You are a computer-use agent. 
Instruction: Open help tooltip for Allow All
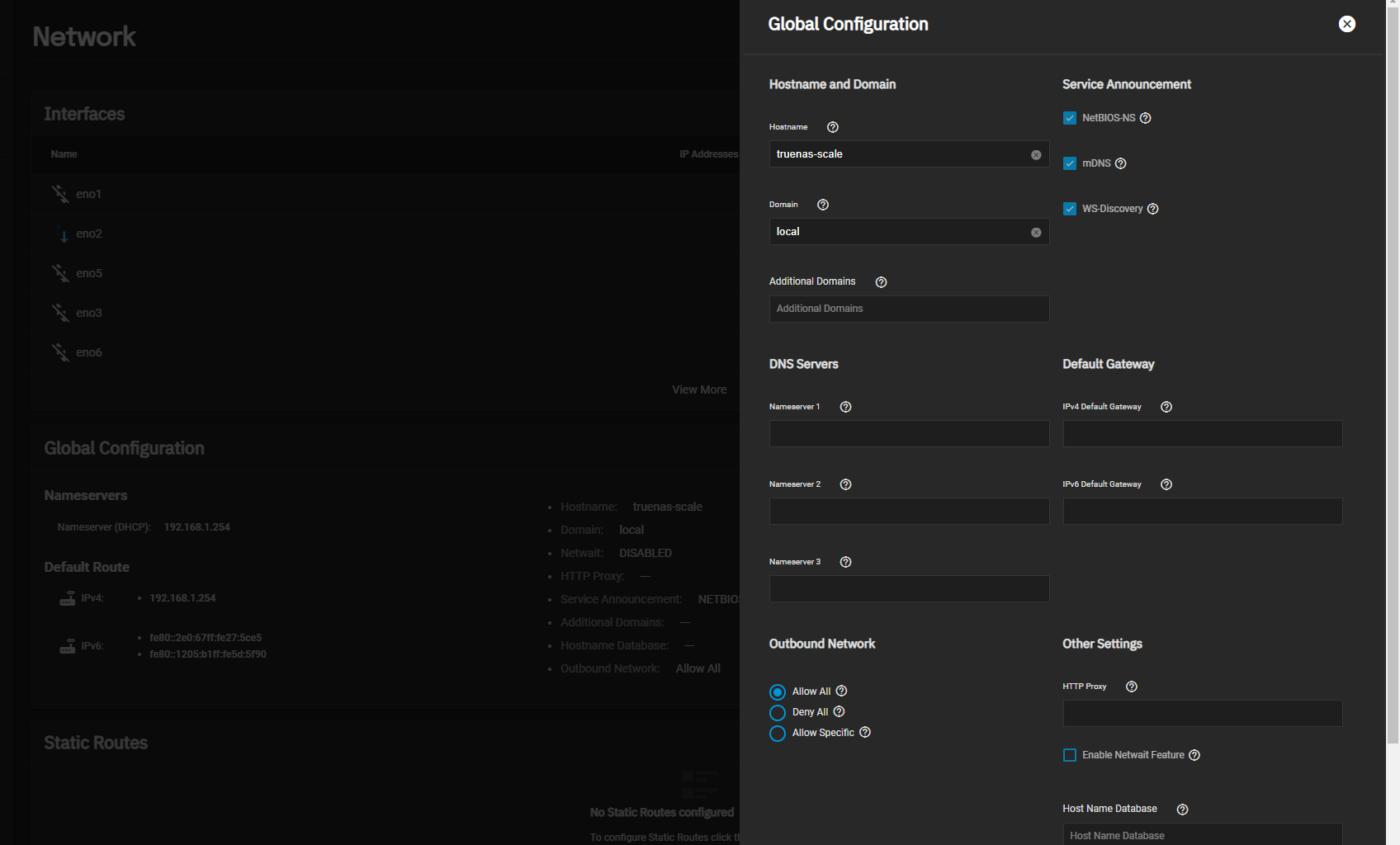(841, 692)
